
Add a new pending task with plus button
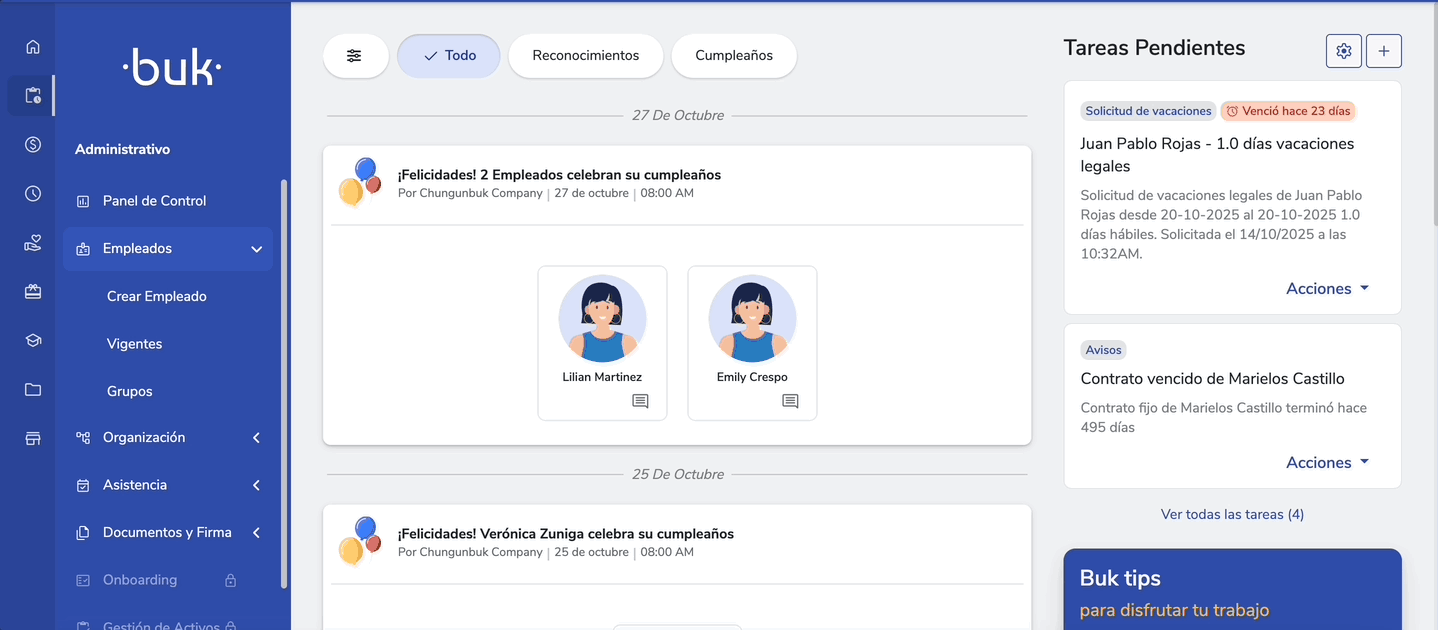point(1383,51)
